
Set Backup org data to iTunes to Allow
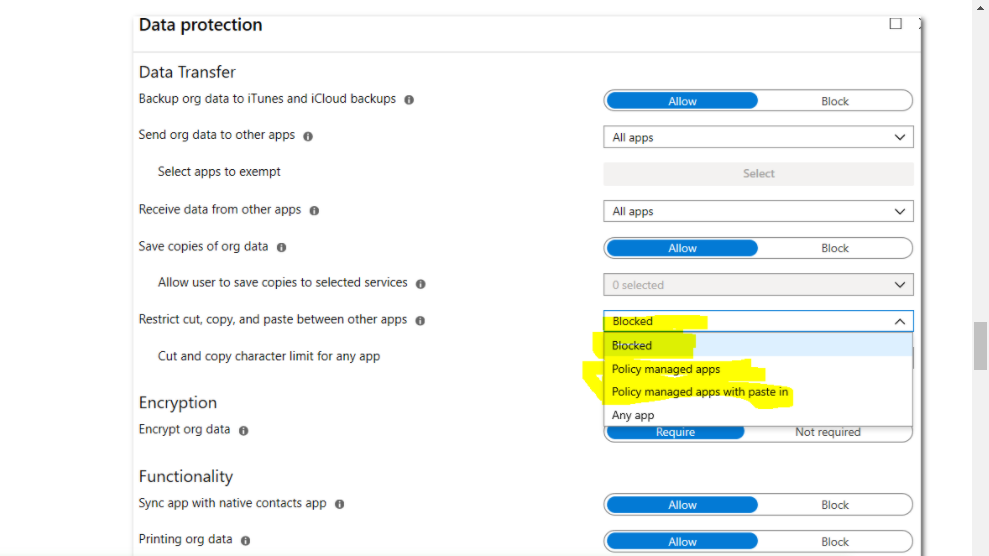[682, 101]
